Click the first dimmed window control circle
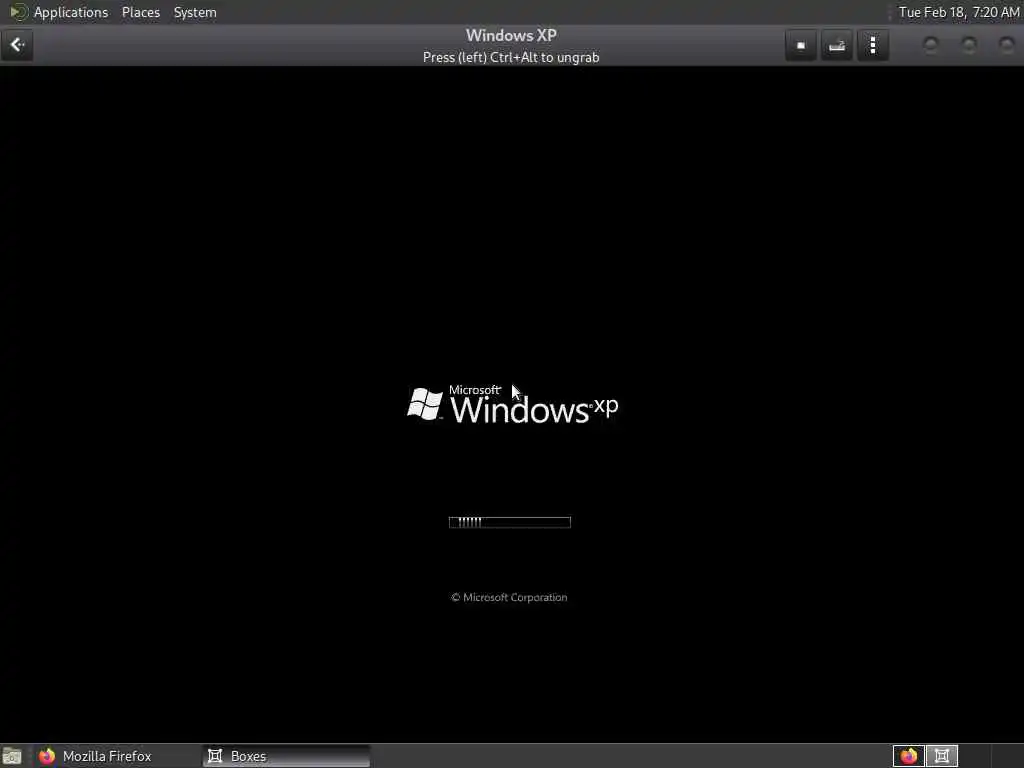 tap(931, 44)
